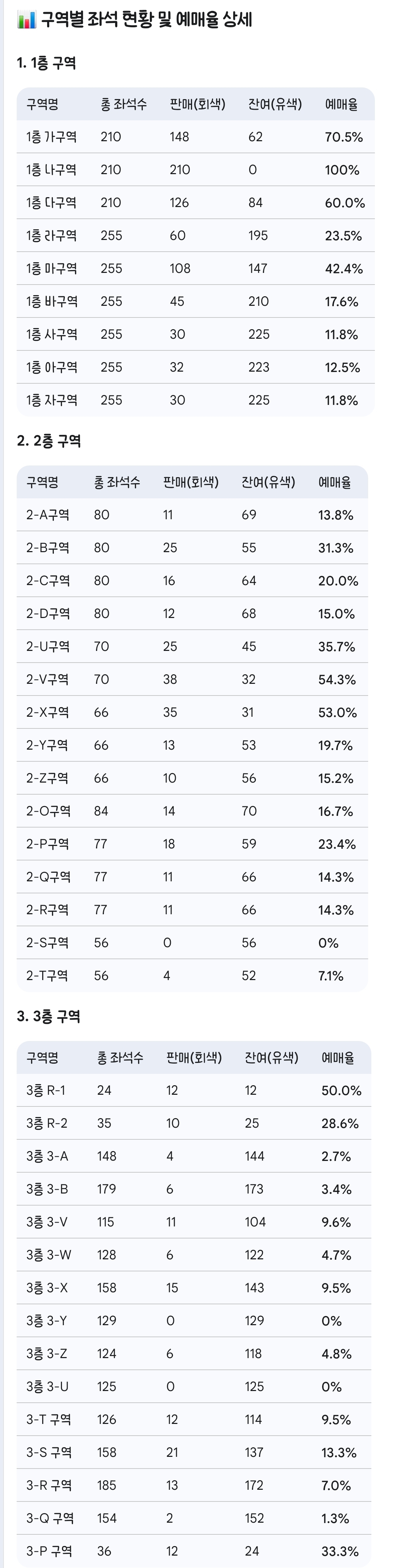Screen dimensions: 399x1568
Task: Click the 3-Q 구역 row label
Action: click(x=50, y=1518)
